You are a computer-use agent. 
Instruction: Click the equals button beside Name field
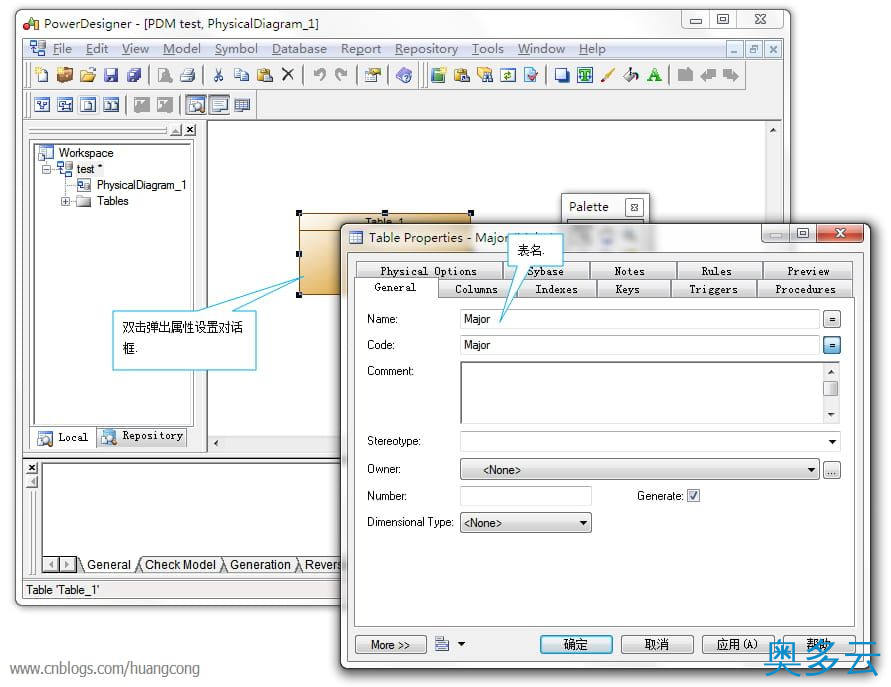point(832,319)
